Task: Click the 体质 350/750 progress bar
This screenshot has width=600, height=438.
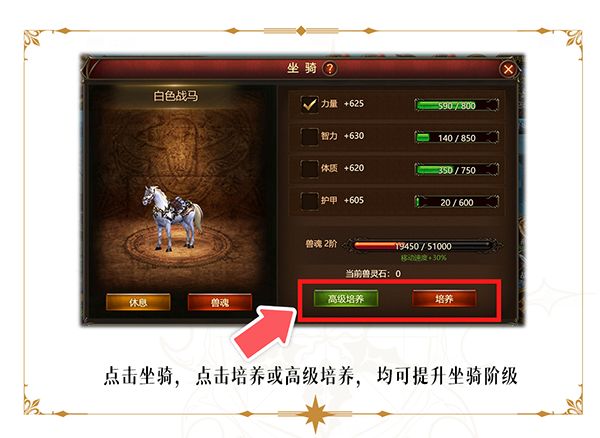Action: [x=457, y=169]
